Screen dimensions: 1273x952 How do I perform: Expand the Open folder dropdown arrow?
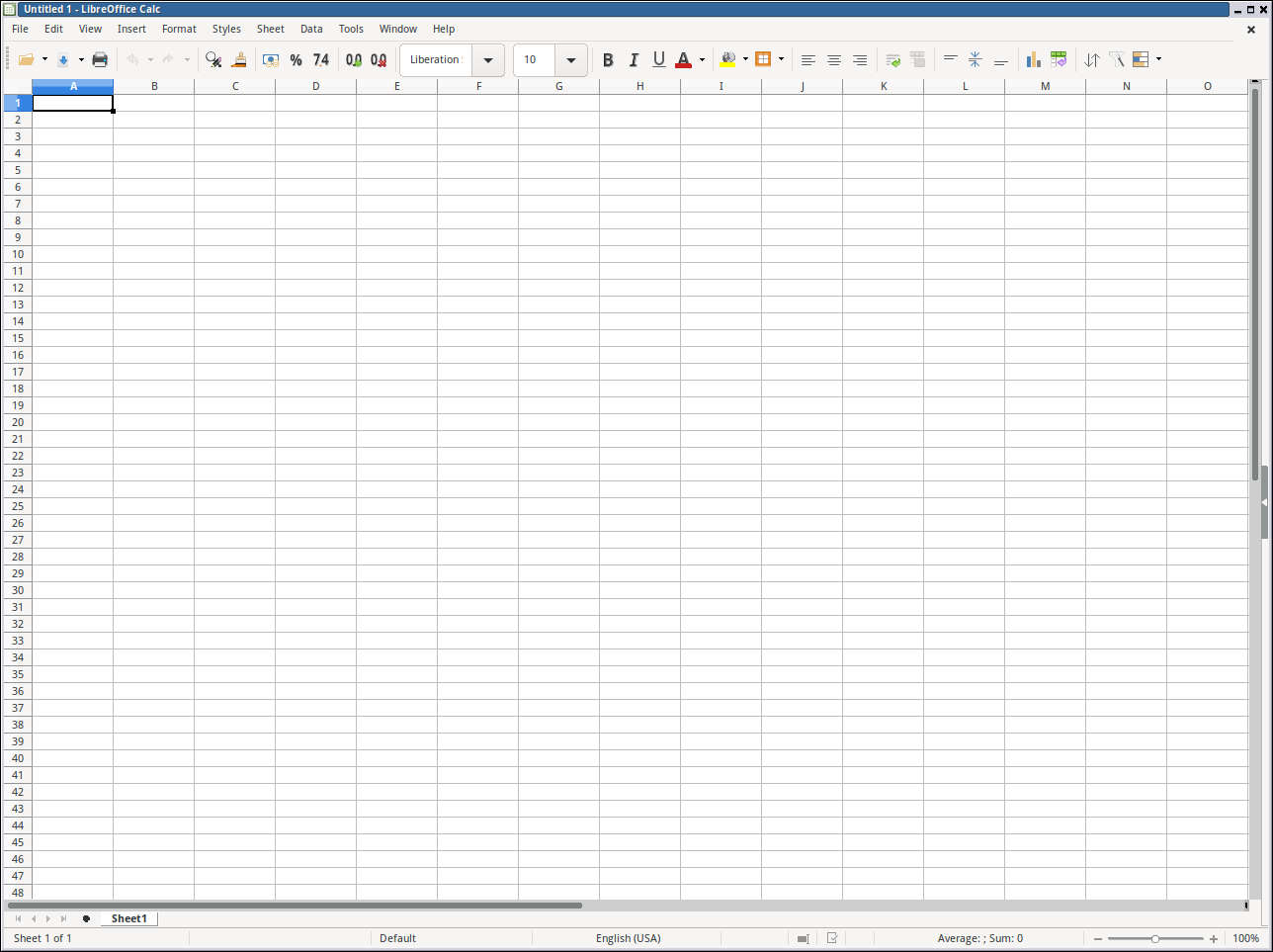tap(44, 59)
